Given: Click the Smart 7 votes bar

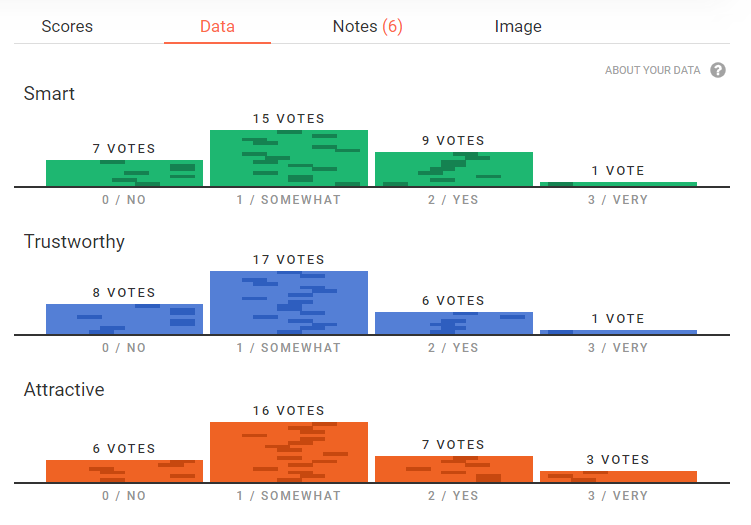Looking at the screenshot, I should (x=124, y=173).
